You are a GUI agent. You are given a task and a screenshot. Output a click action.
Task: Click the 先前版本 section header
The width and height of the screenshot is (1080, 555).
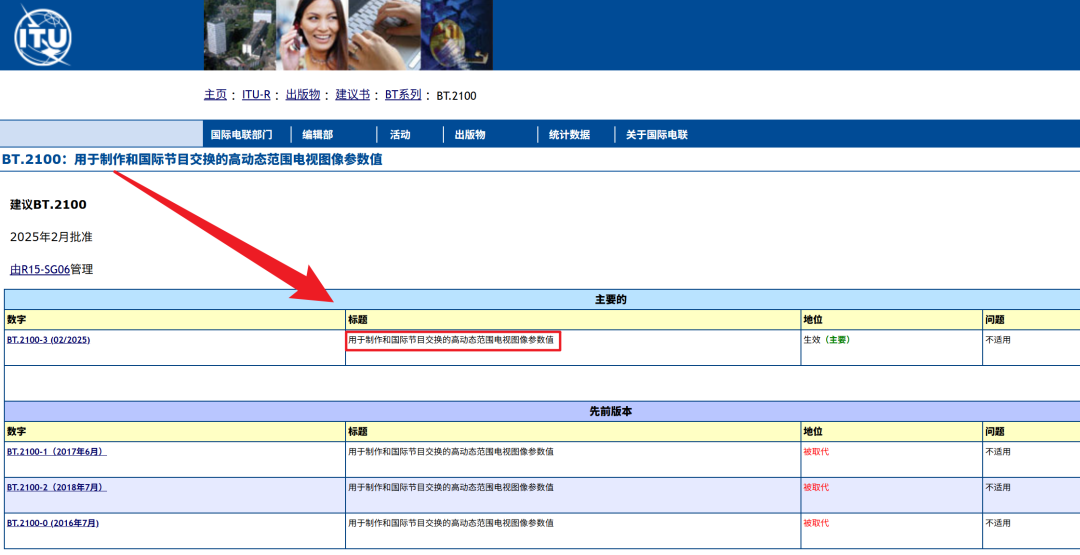tap(611, 411)
